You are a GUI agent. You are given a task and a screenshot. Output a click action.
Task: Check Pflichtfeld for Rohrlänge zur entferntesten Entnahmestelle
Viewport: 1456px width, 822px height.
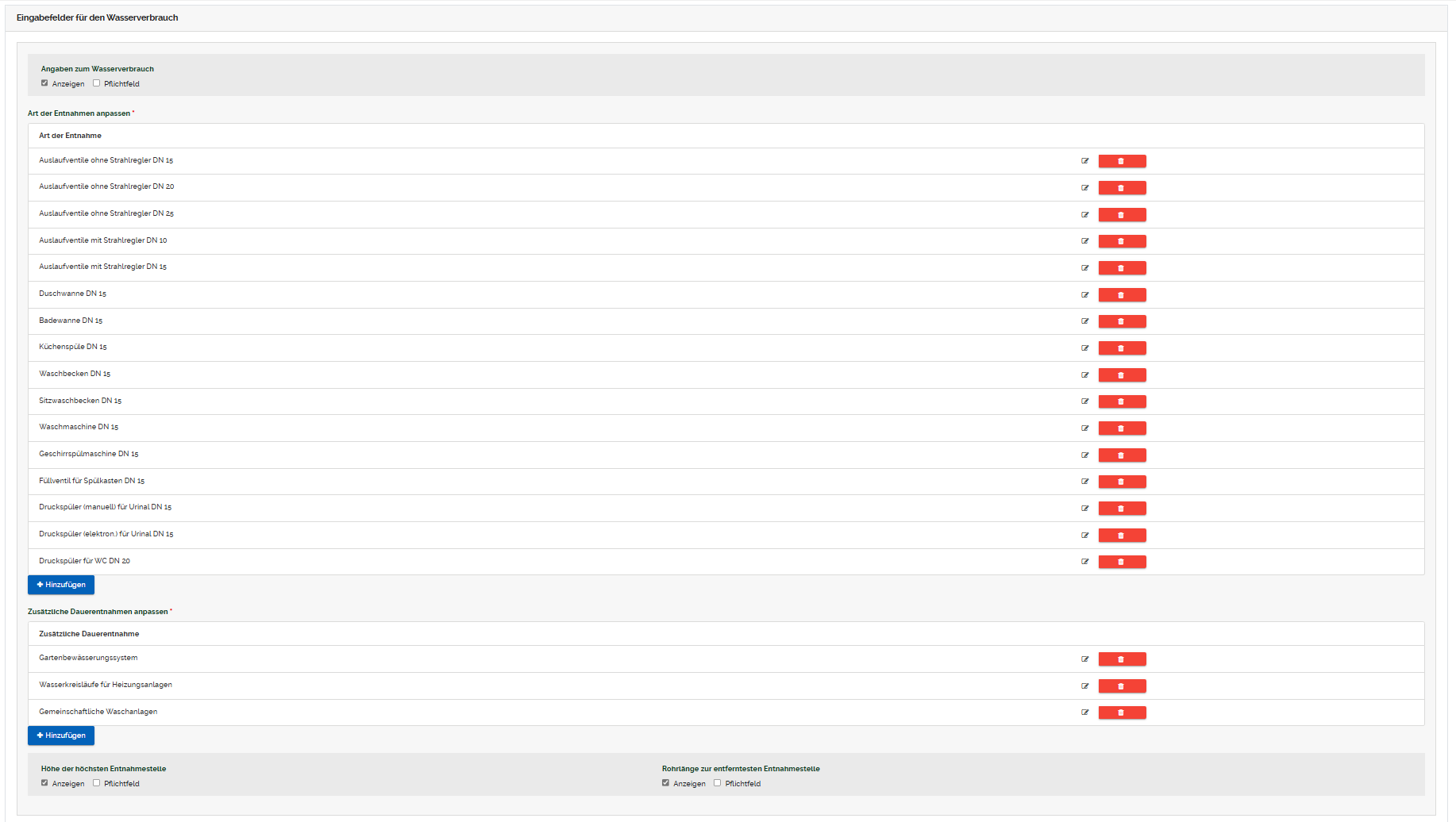(718, 783)
